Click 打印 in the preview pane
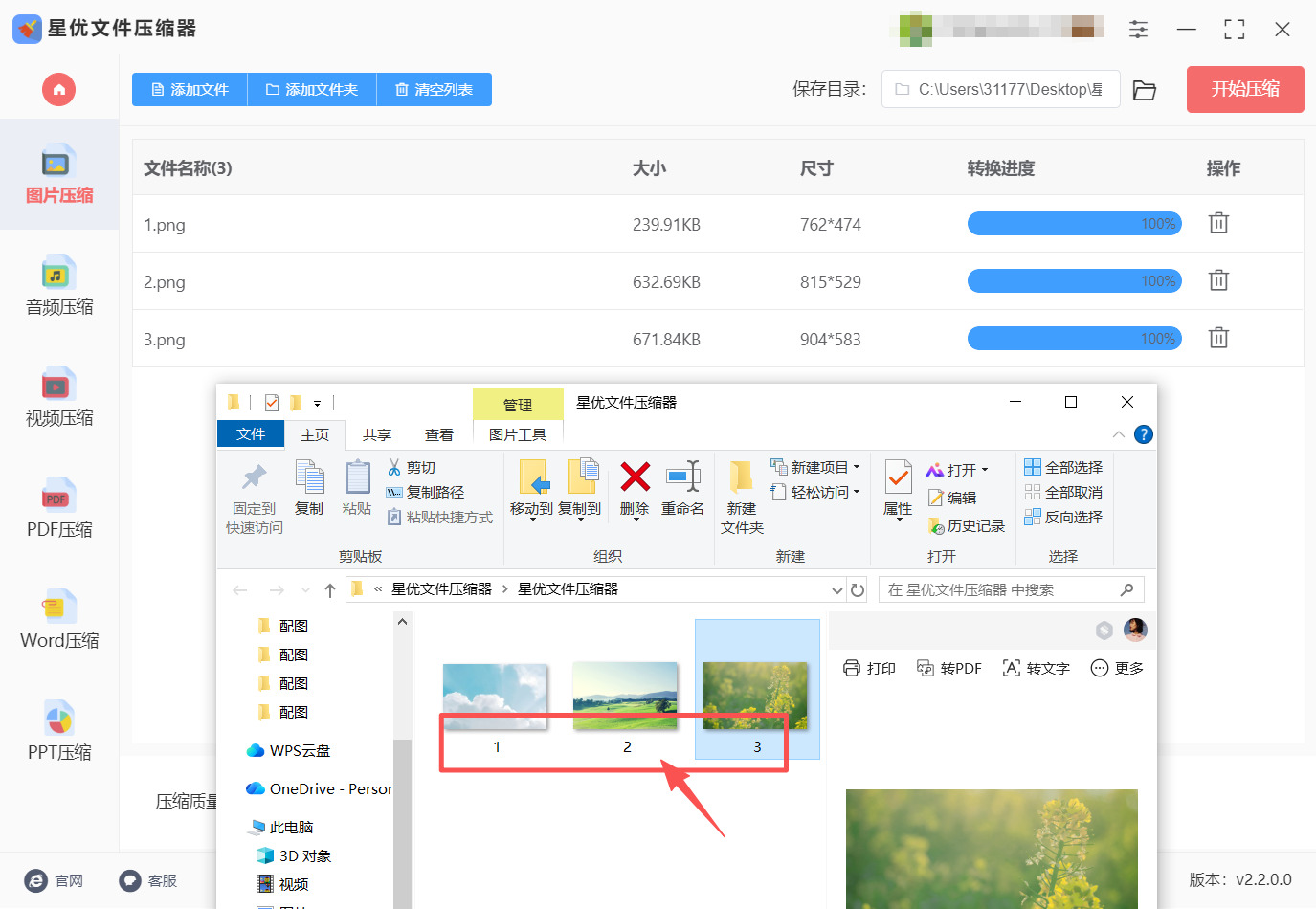Image resolution: width=1316 pixels, height=909 pixels. 870,668
